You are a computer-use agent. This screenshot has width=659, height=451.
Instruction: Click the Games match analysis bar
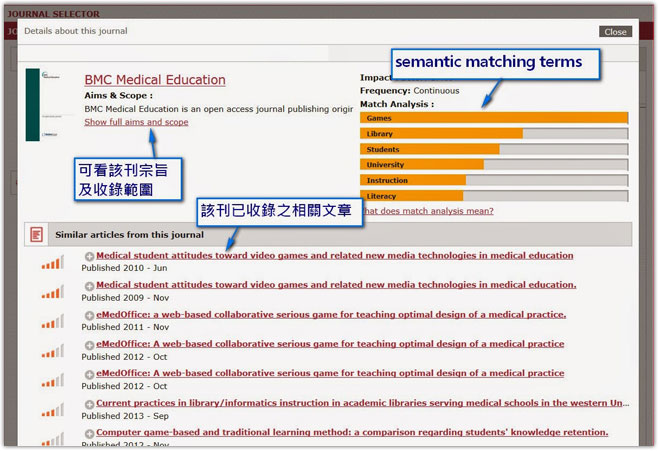point(494,118)
